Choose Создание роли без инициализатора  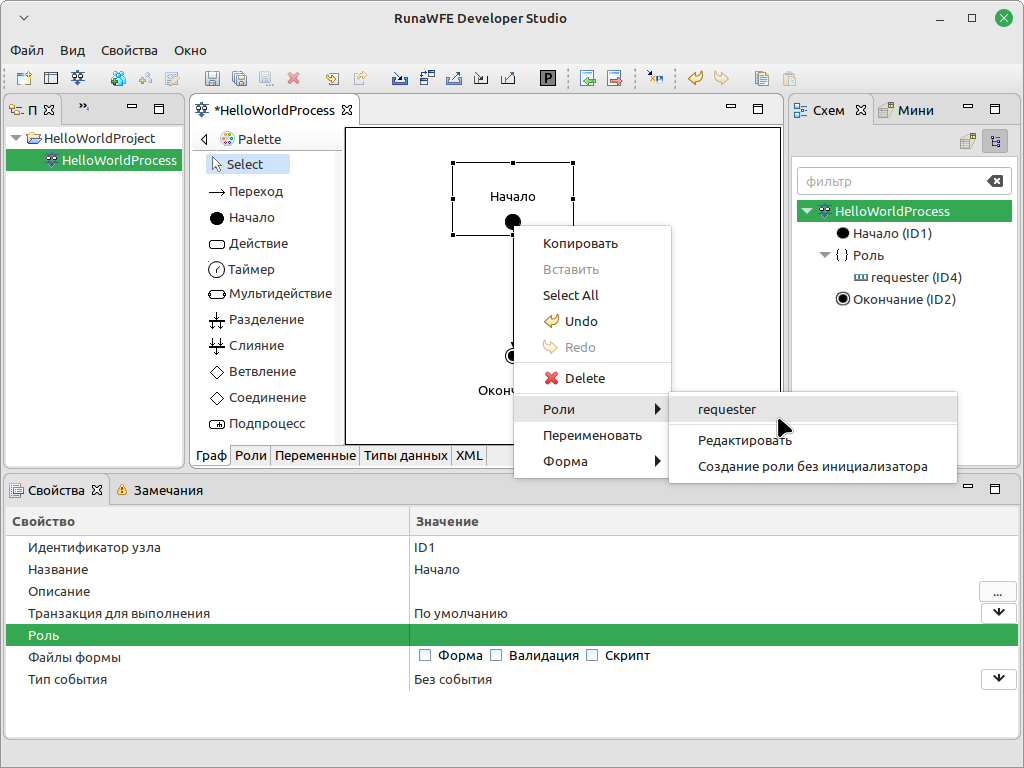click(x=812, y=467)
